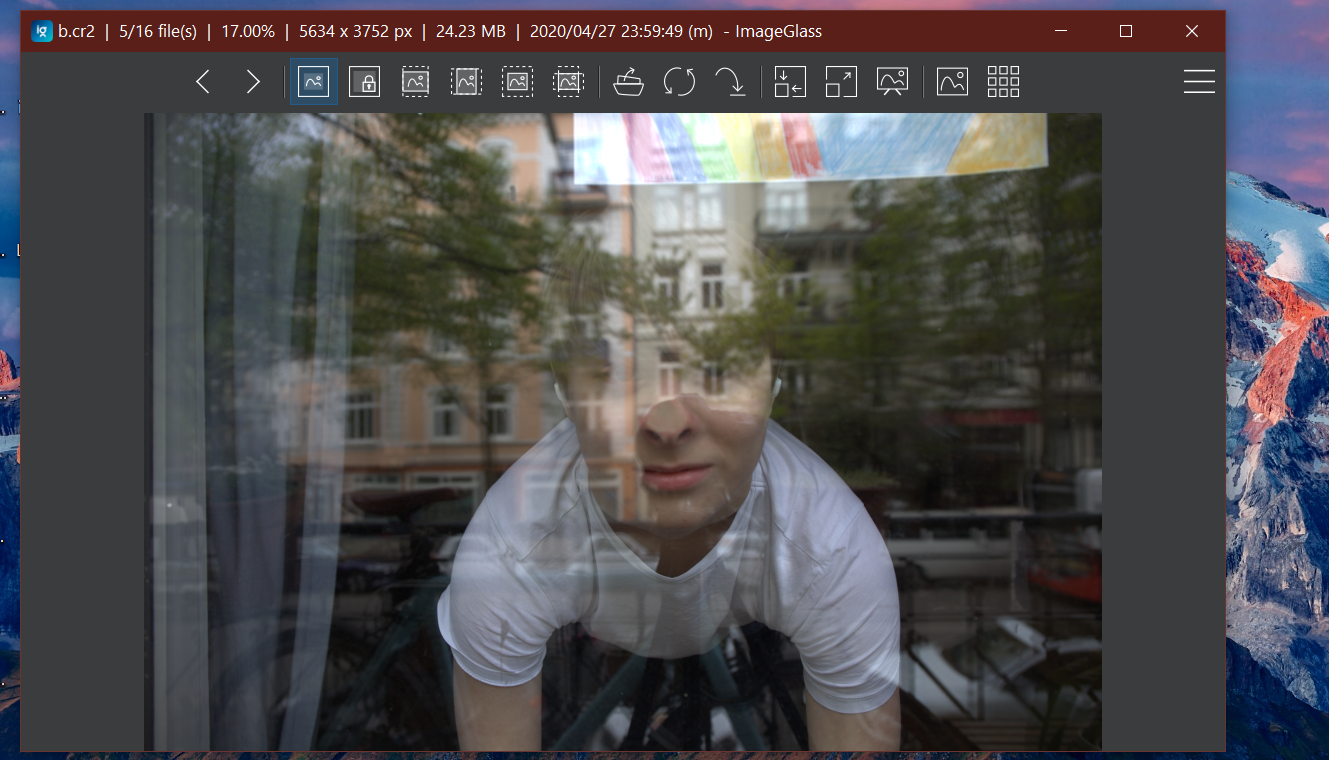Toggle Window fit mode icon

[790, 82]
